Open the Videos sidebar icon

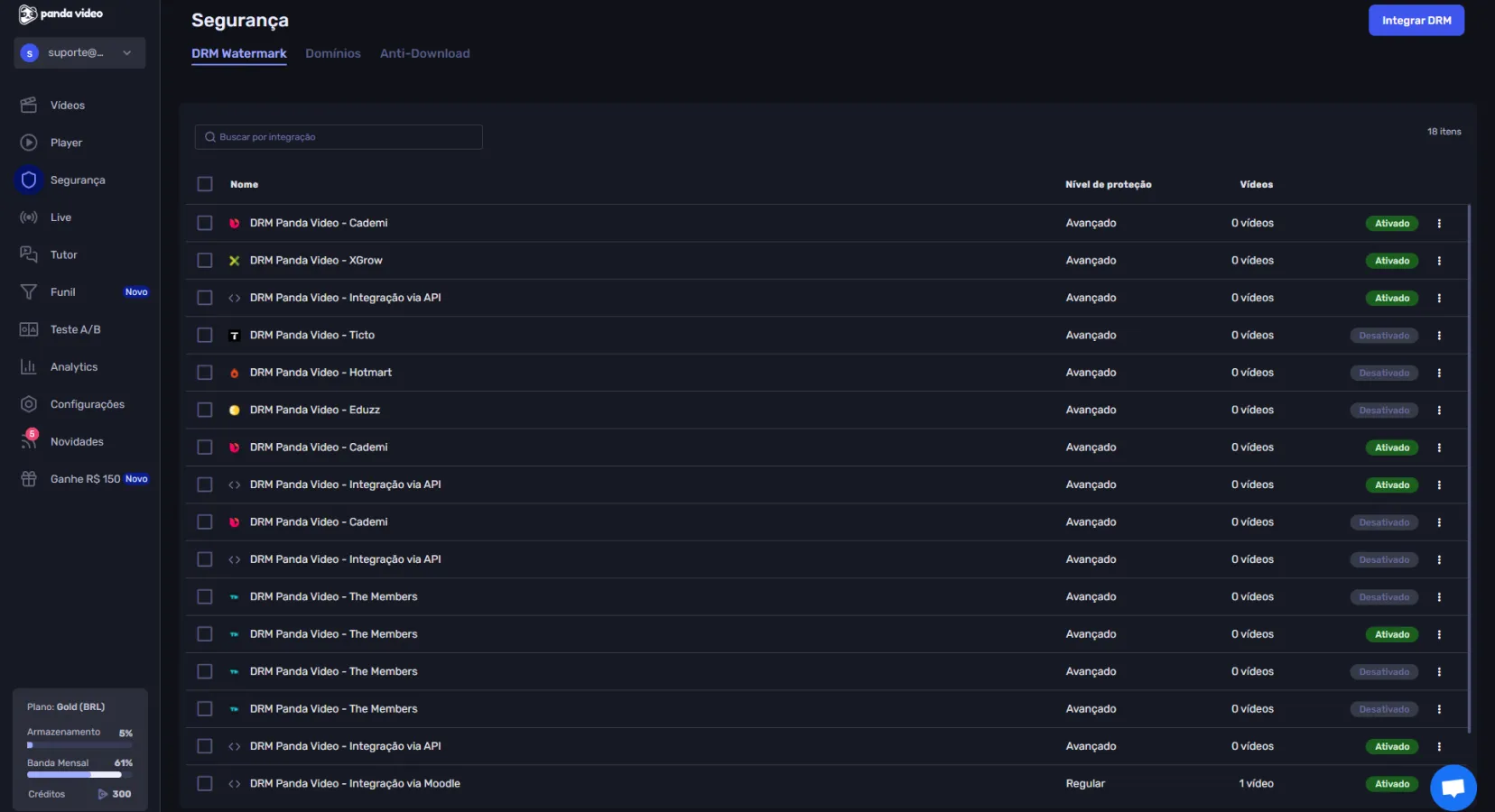click(29, 106)
